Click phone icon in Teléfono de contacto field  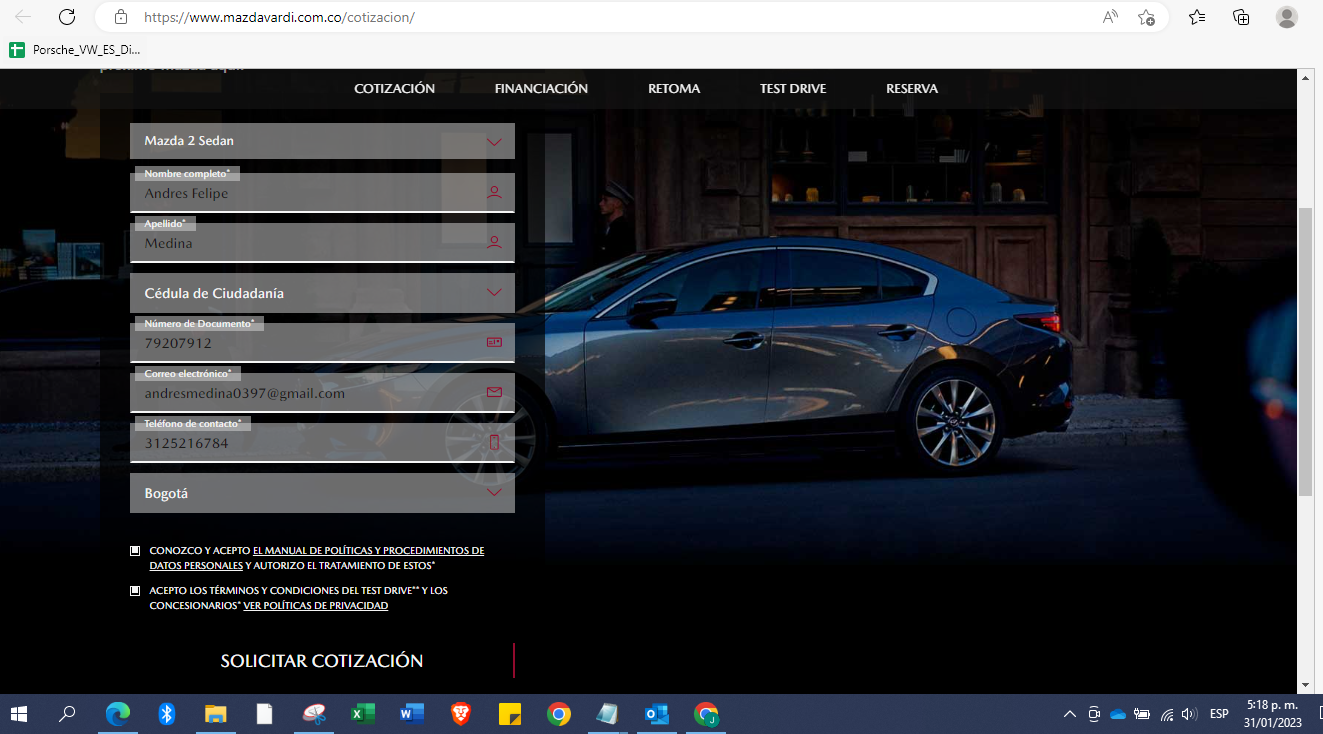tap(494, 442)
